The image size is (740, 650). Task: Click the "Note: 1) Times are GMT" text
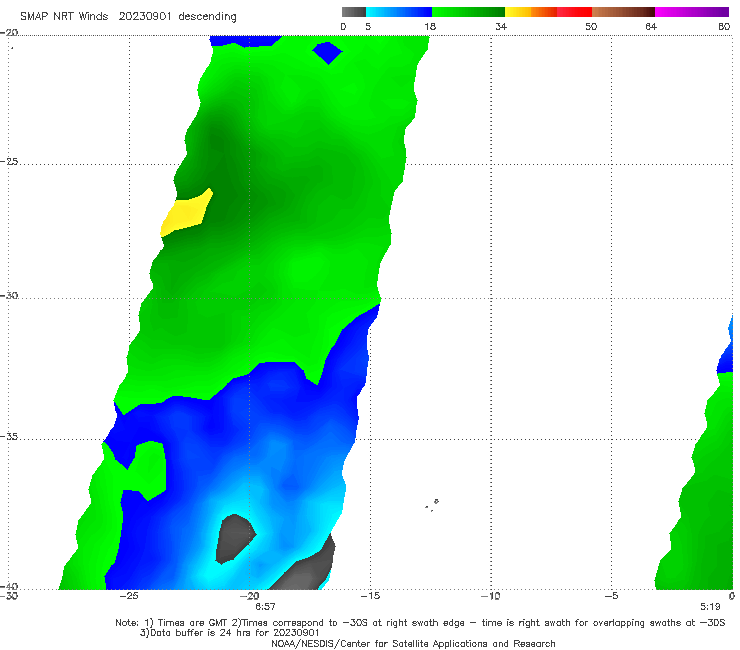[172, 623]
